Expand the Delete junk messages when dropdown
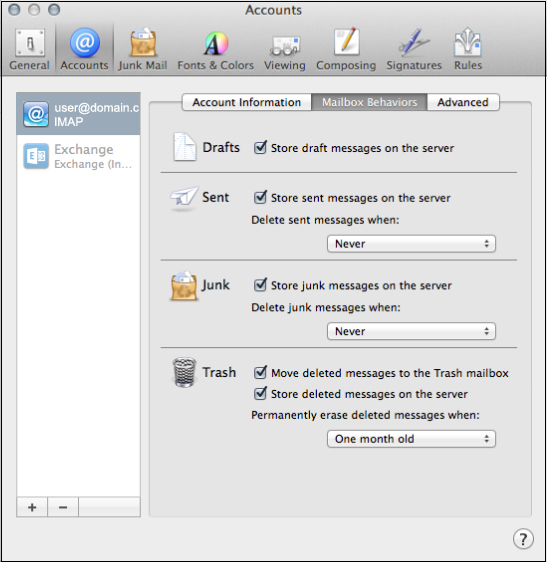The height and width of the screenshot is (562, 547). coord(411,331)
